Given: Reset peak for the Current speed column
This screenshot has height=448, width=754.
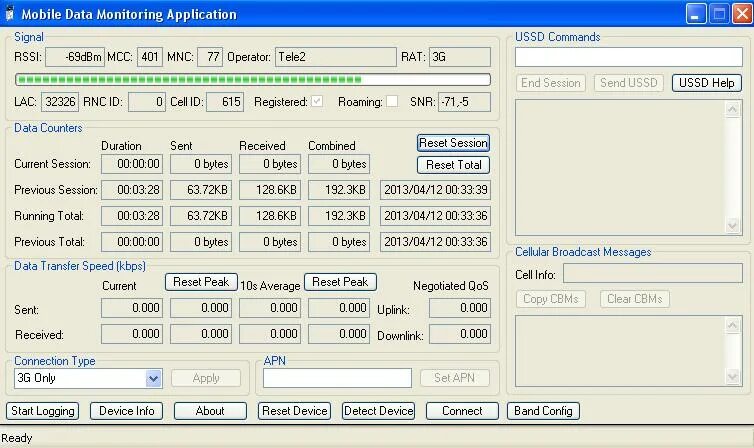Looking at the screenshot, I should [x=201, y=282].
